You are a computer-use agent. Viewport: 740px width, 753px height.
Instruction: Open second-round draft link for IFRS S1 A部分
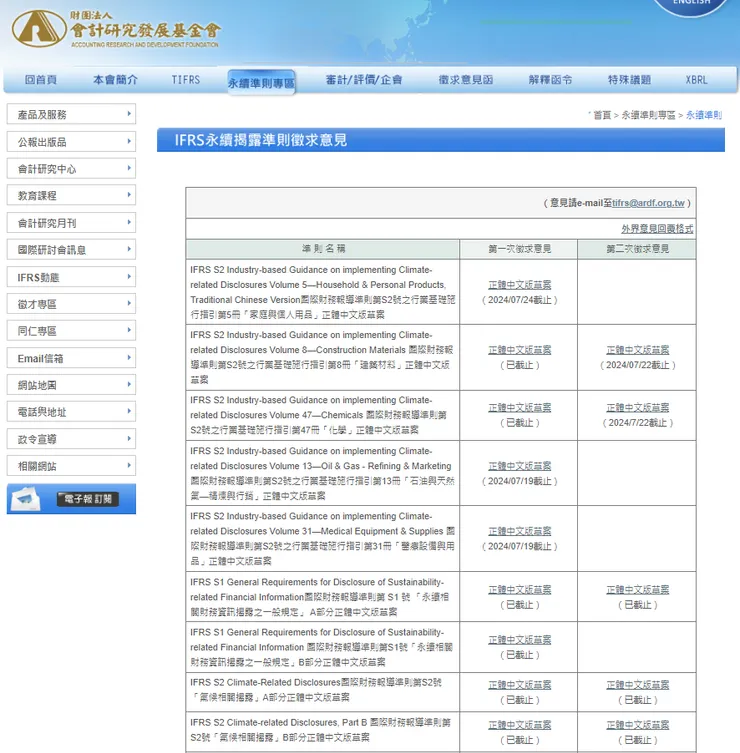pos(637,590)
